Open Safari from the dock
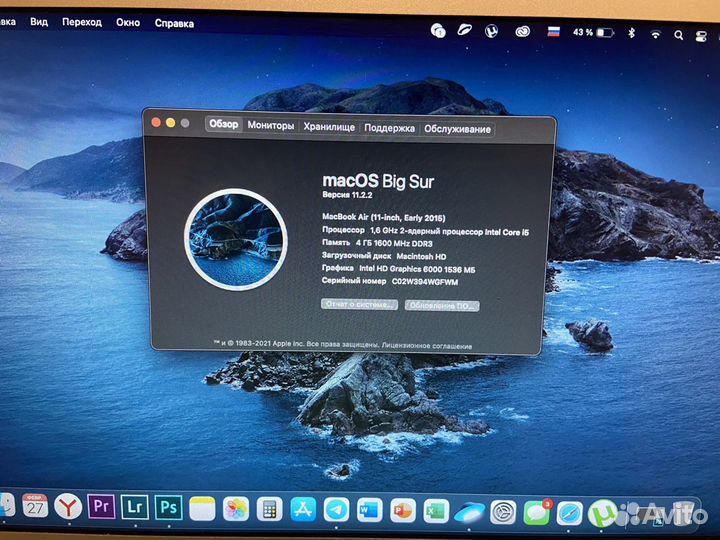720x540 pixels. (x=570, y=513)
